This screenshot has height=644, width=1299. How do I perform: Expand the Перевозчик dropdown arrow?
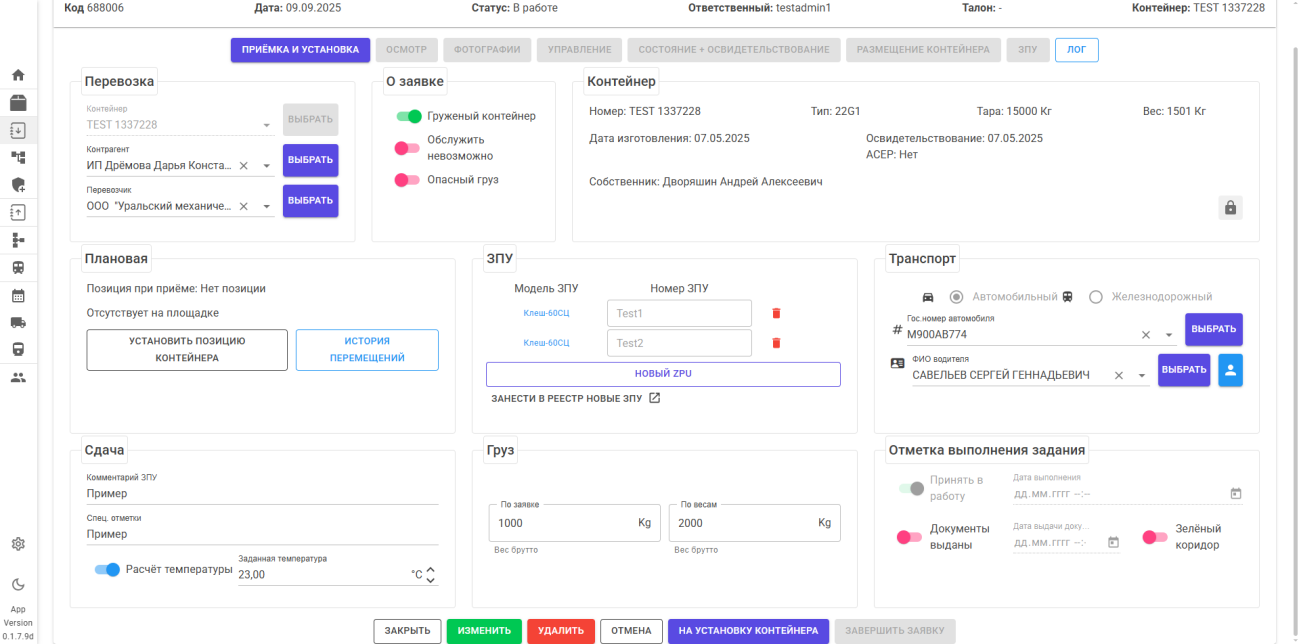[x=267, y=207]
